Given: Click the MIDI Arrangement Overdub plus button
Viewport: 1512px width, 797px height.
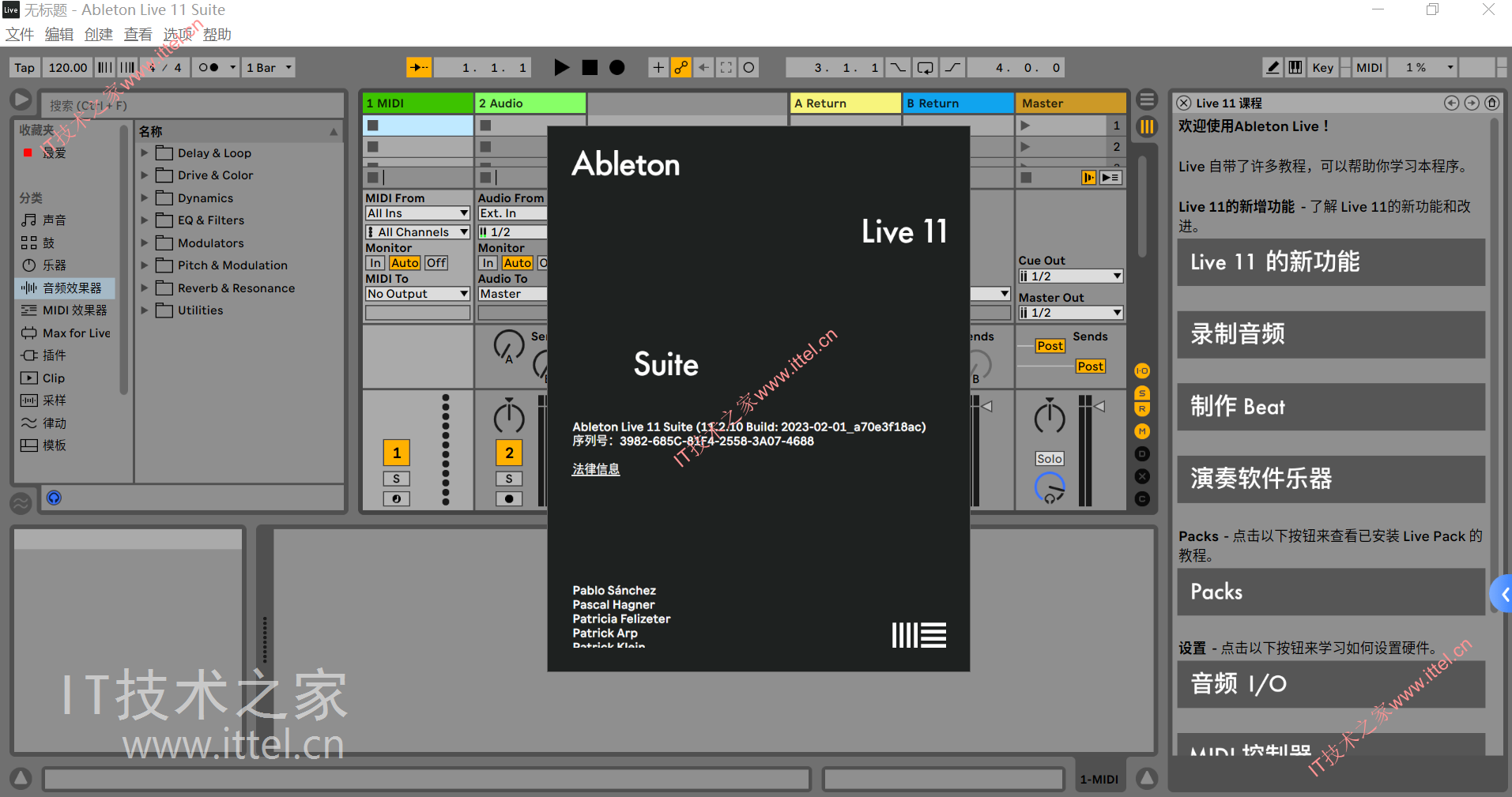Looking at the screenshot, I should point(658,67).
